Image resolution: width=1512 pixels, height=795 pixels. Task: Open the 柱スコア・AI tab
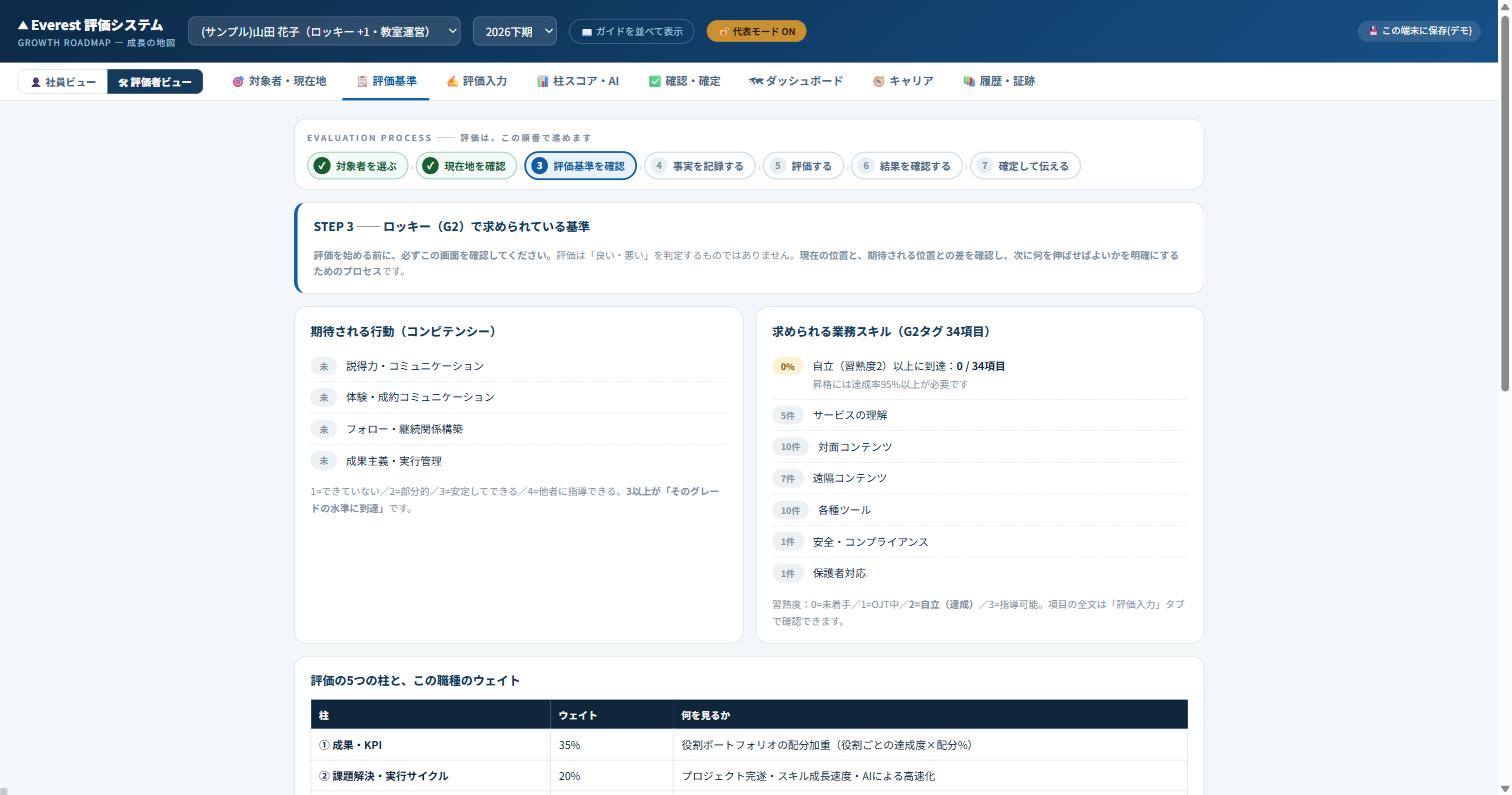(x=578, y=81)
